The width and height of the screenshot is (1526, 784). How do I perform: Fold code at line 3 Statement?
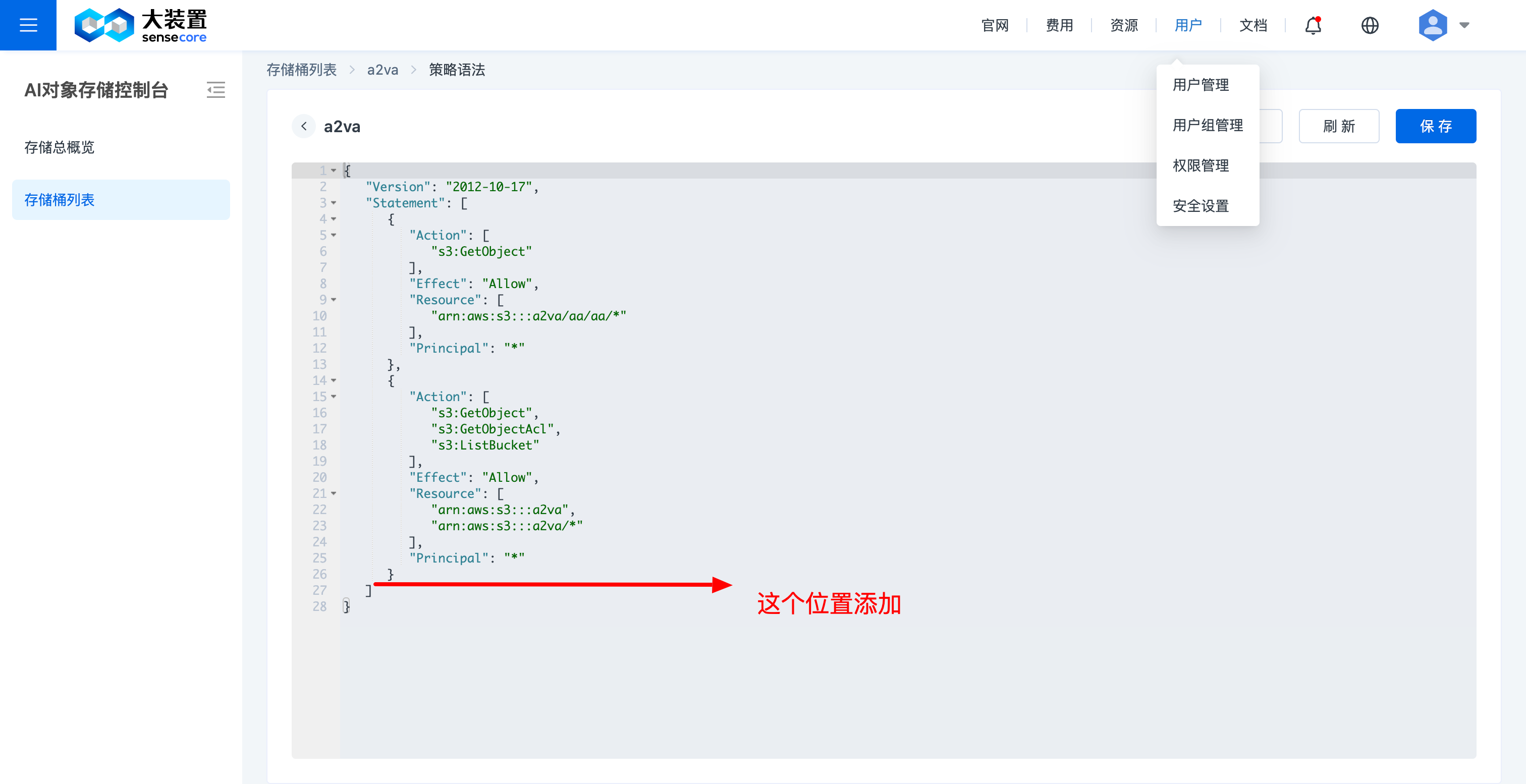[x=334, y=203]
